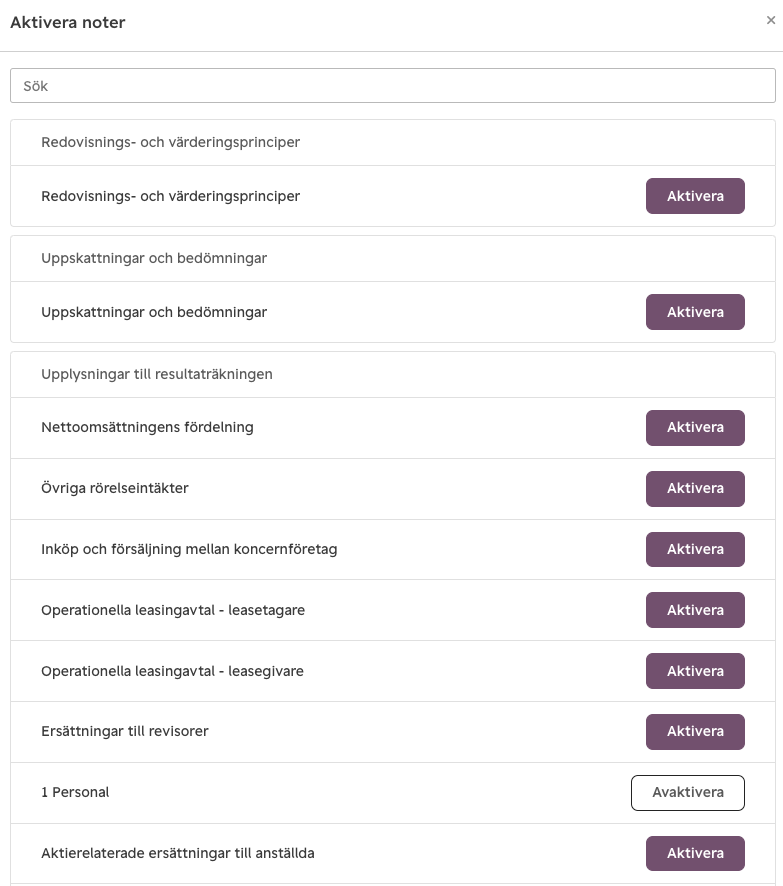The height and width of the screenshot is (886, 783).
Task: Click the Sök search field
Action: pyautogui.click(x=393, y=86)
